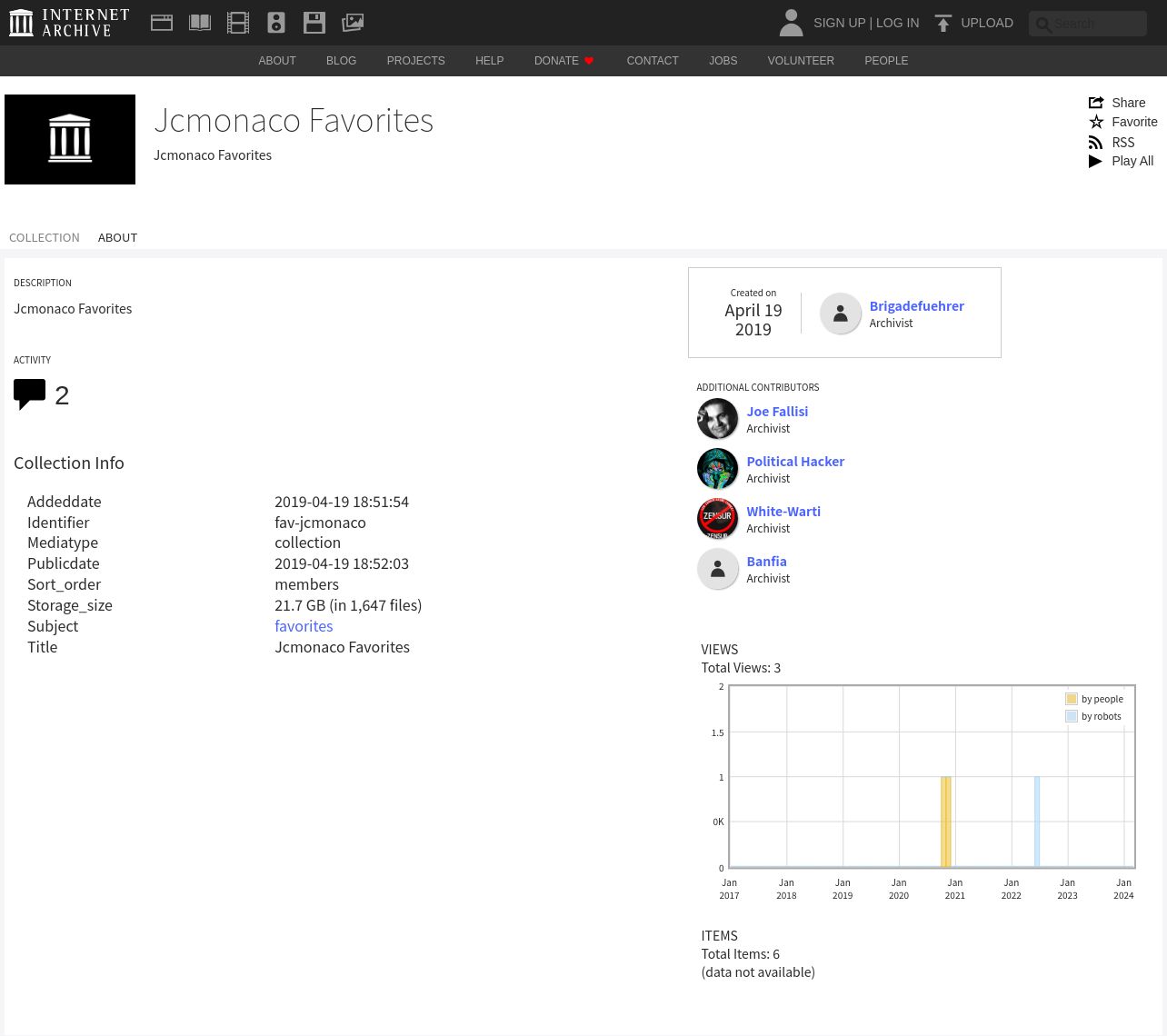1167x1036 pixels.
Task: Open the Software floppy disk icon
Action: (x=314, y=23)
